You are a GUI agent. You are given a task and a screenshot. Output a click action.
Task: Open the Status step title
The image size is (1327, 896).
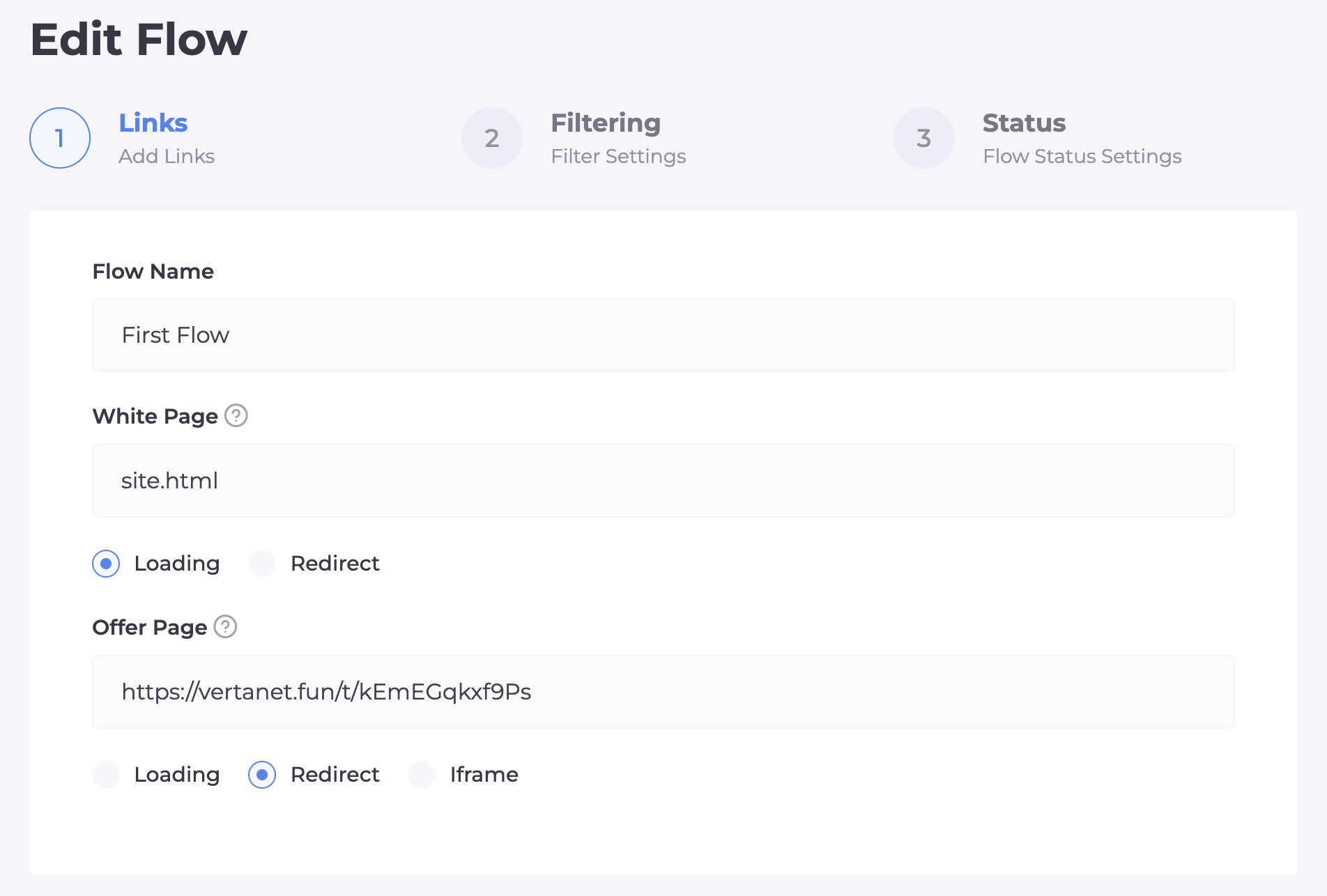coord(1024,123)
